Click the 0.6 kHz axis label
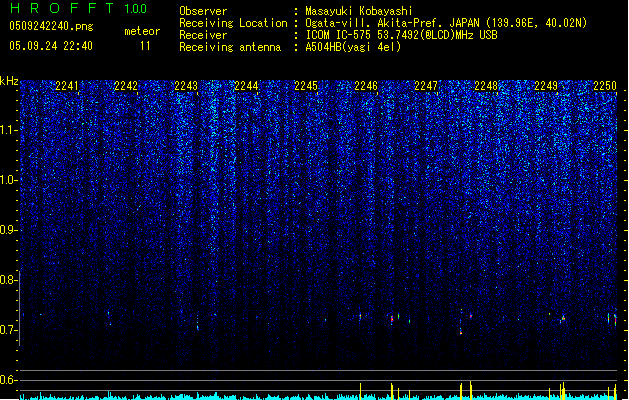Viewport: 629px width, 400px height. point(9,380)
